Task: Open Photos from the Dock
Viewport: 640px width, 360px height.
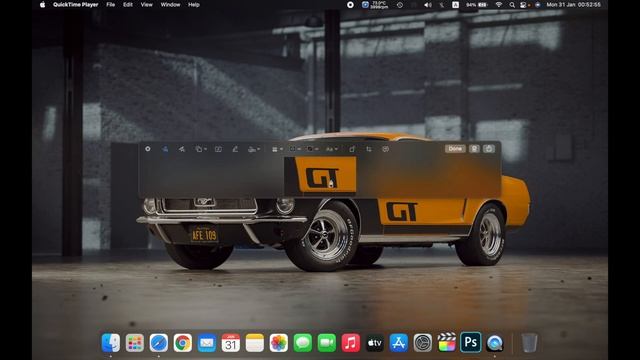Action: tap(279, 342)
